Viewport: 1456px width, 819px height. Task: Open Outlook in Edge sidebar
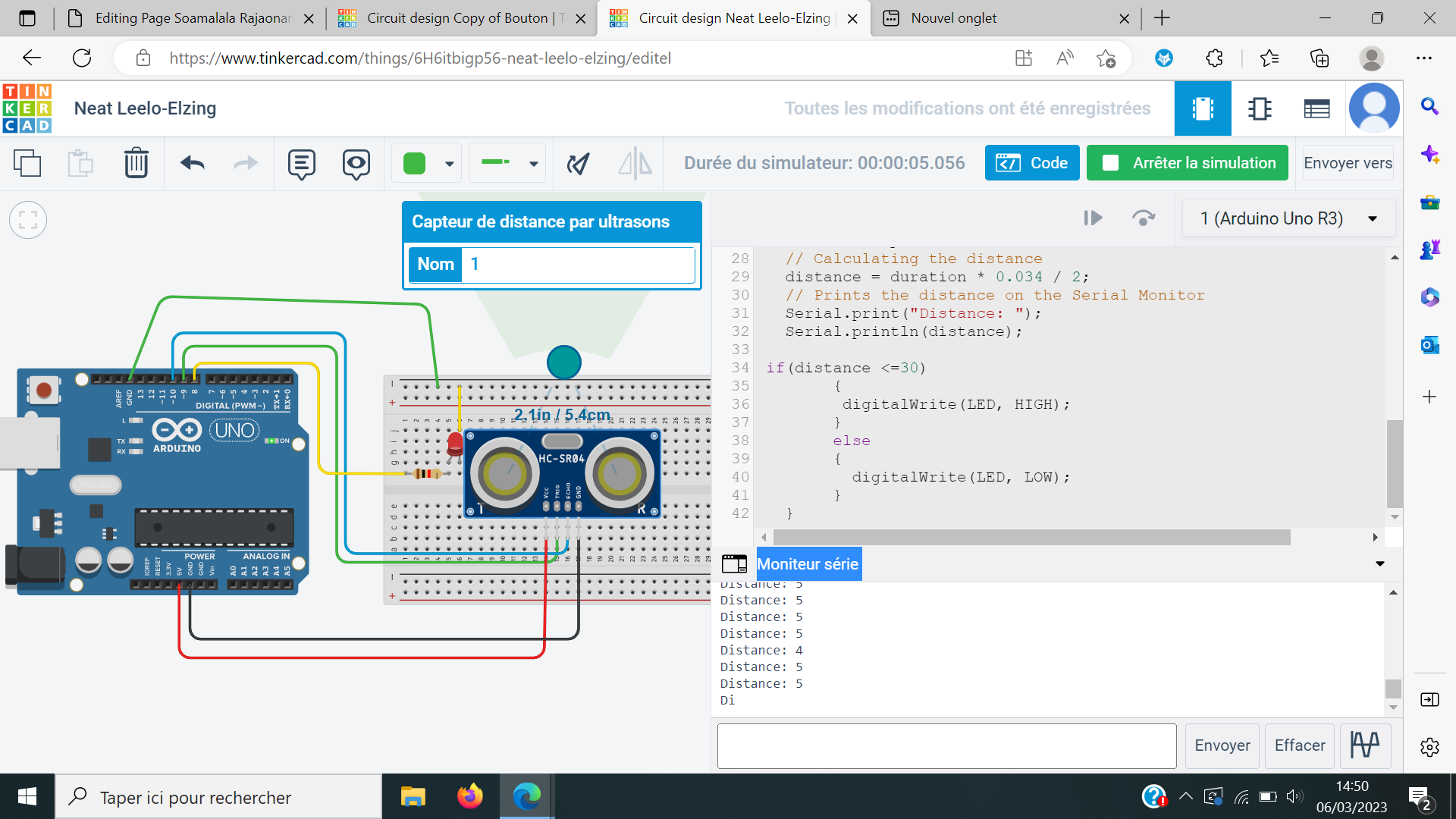coord(1429,345)
